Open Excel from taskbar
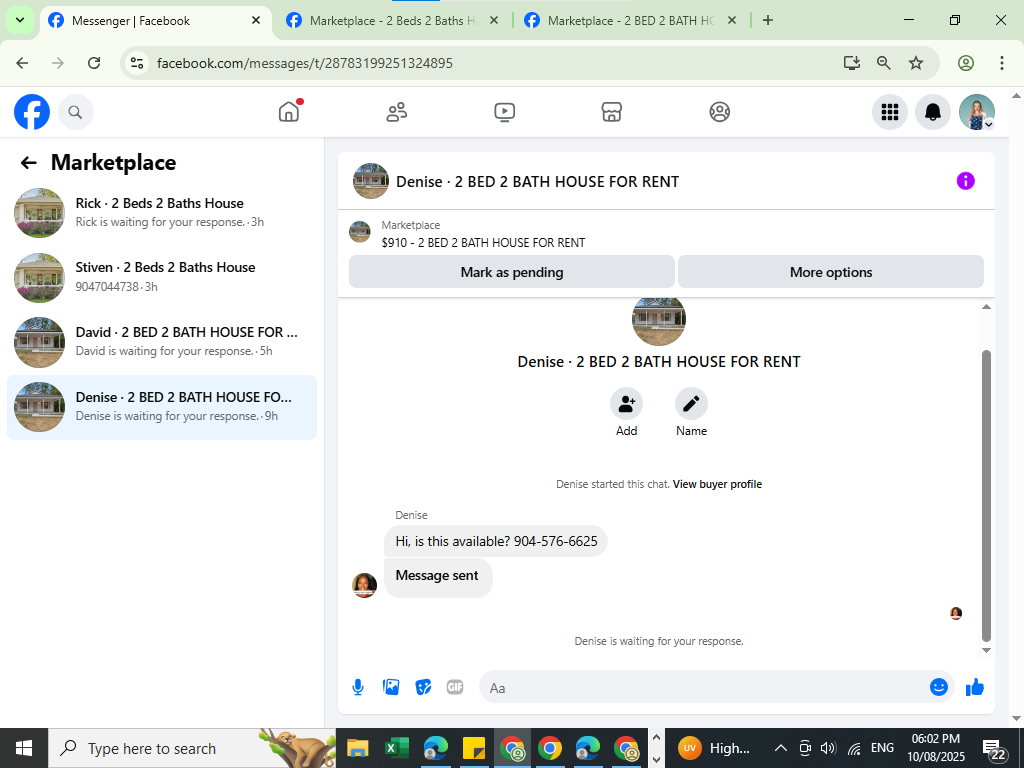The image size is (1024, 768). point(397,748)
